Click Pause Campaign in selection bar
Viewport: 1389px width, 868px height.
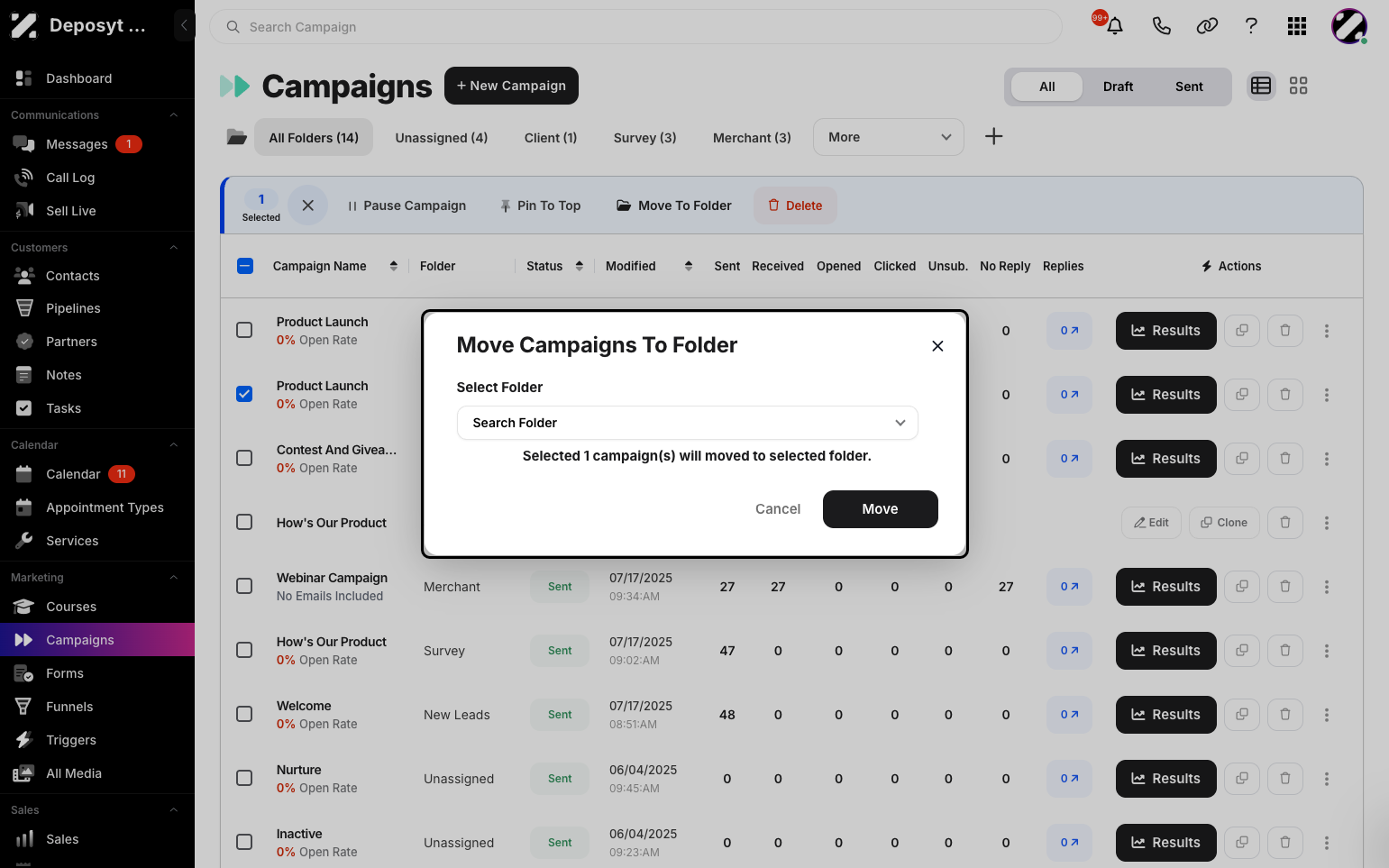407,206
